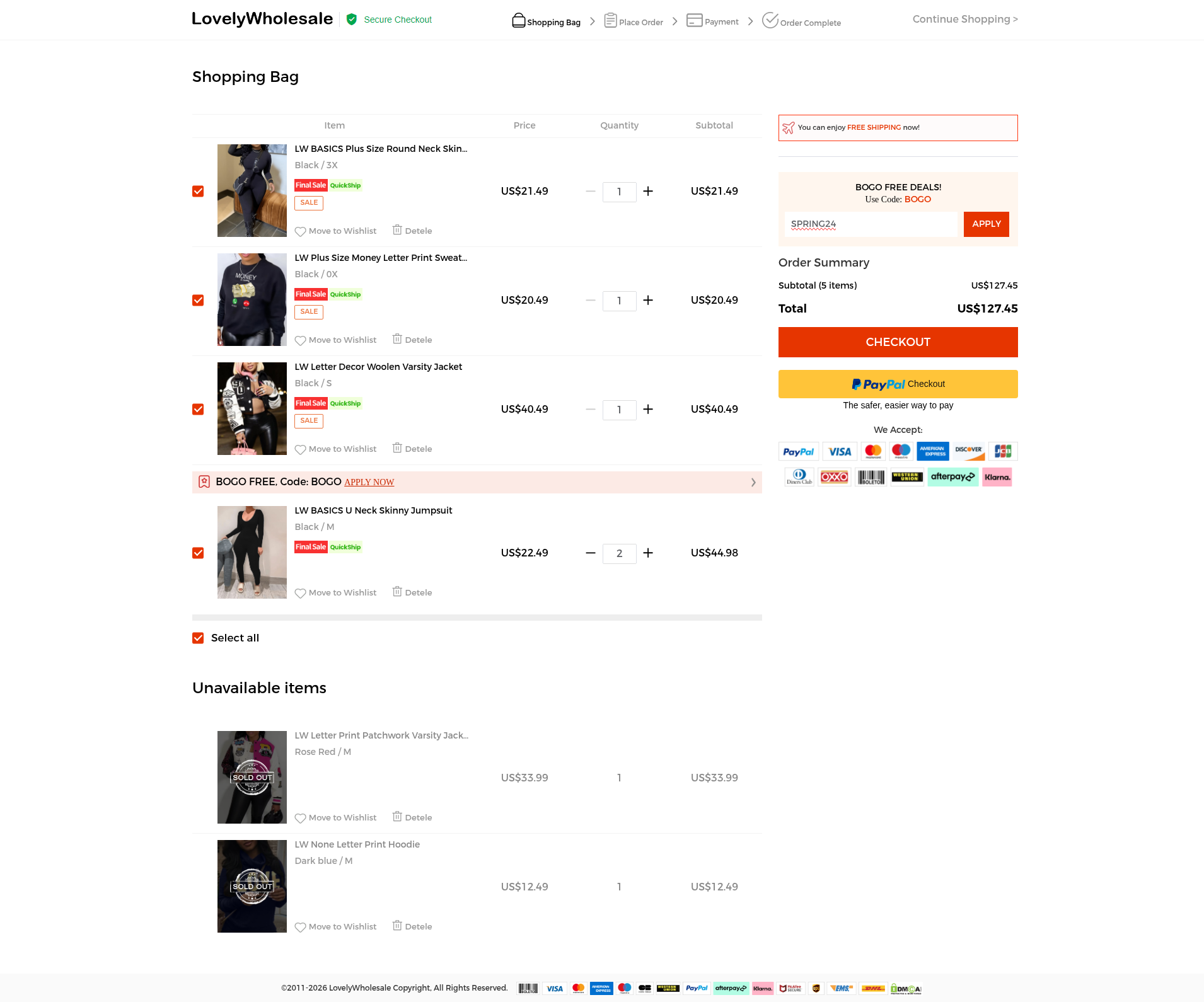
Task: Toggle the Select all checkbox
Action: point(198,638)
